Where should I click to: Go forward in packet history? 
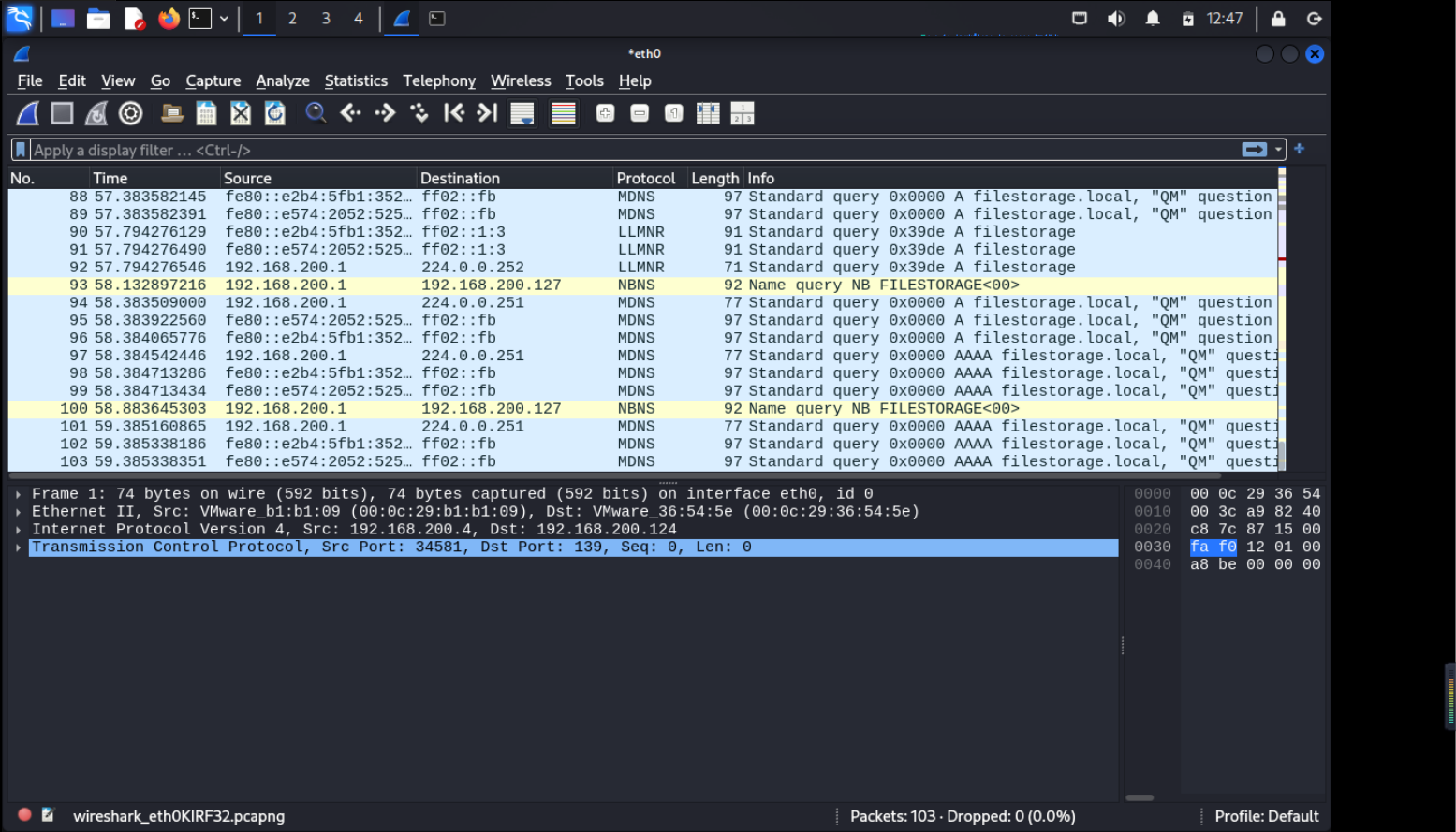tap(385, 113)
